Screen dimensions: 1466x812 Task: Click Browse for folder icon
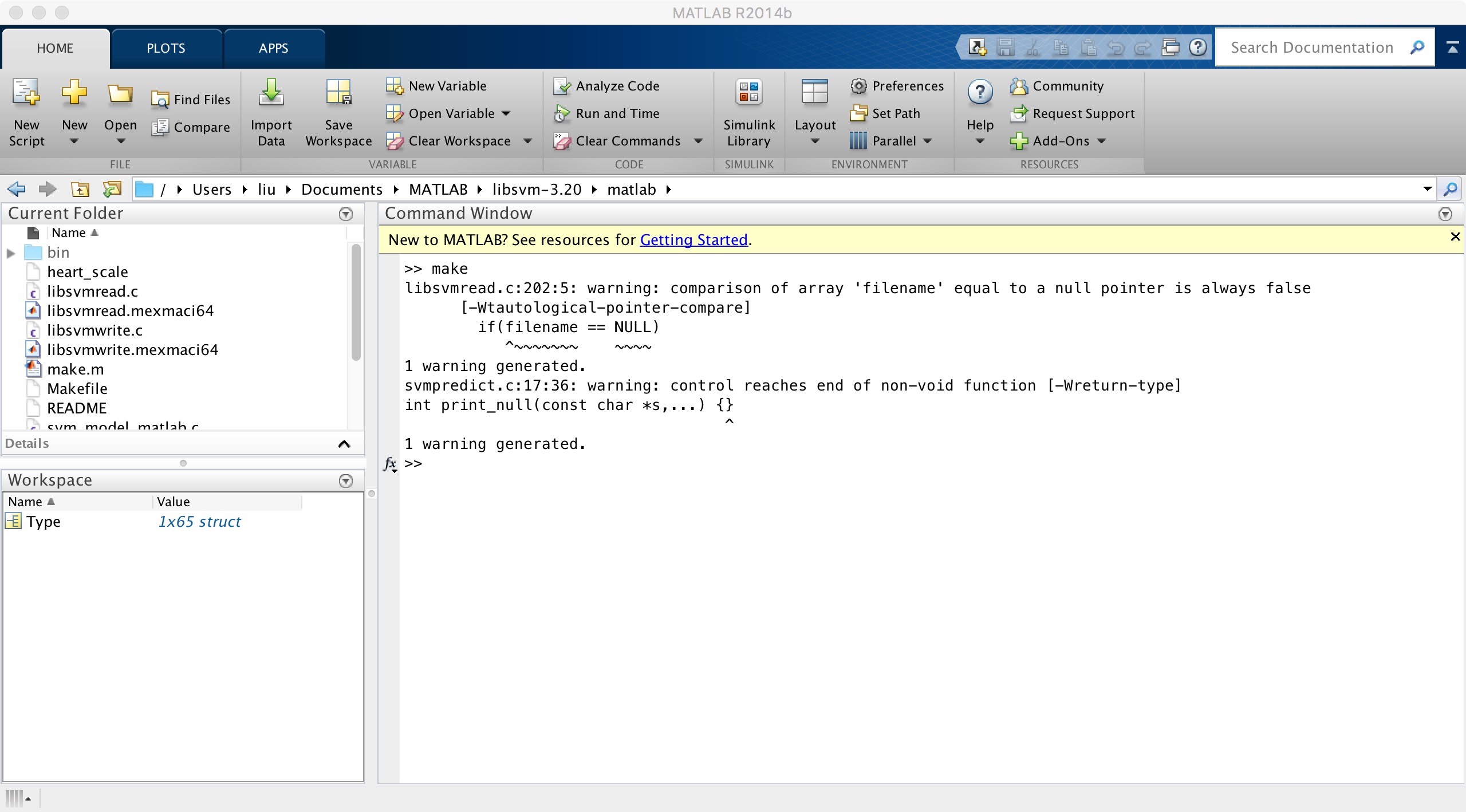point(112,189)
